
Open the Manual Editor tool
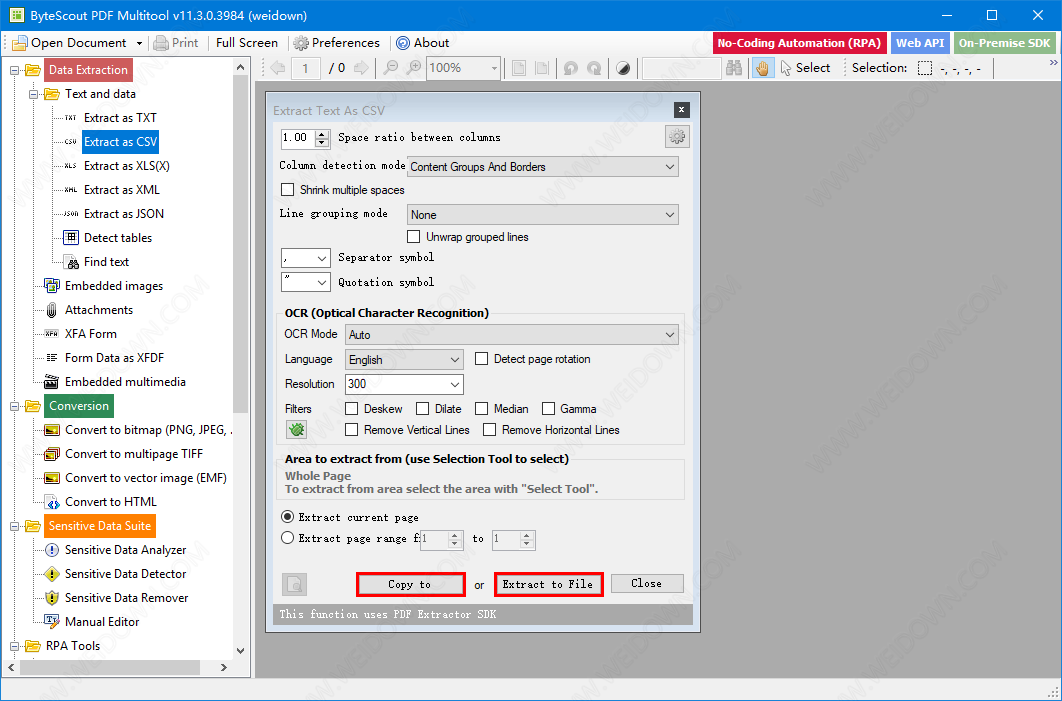click(x=102, y=622)
